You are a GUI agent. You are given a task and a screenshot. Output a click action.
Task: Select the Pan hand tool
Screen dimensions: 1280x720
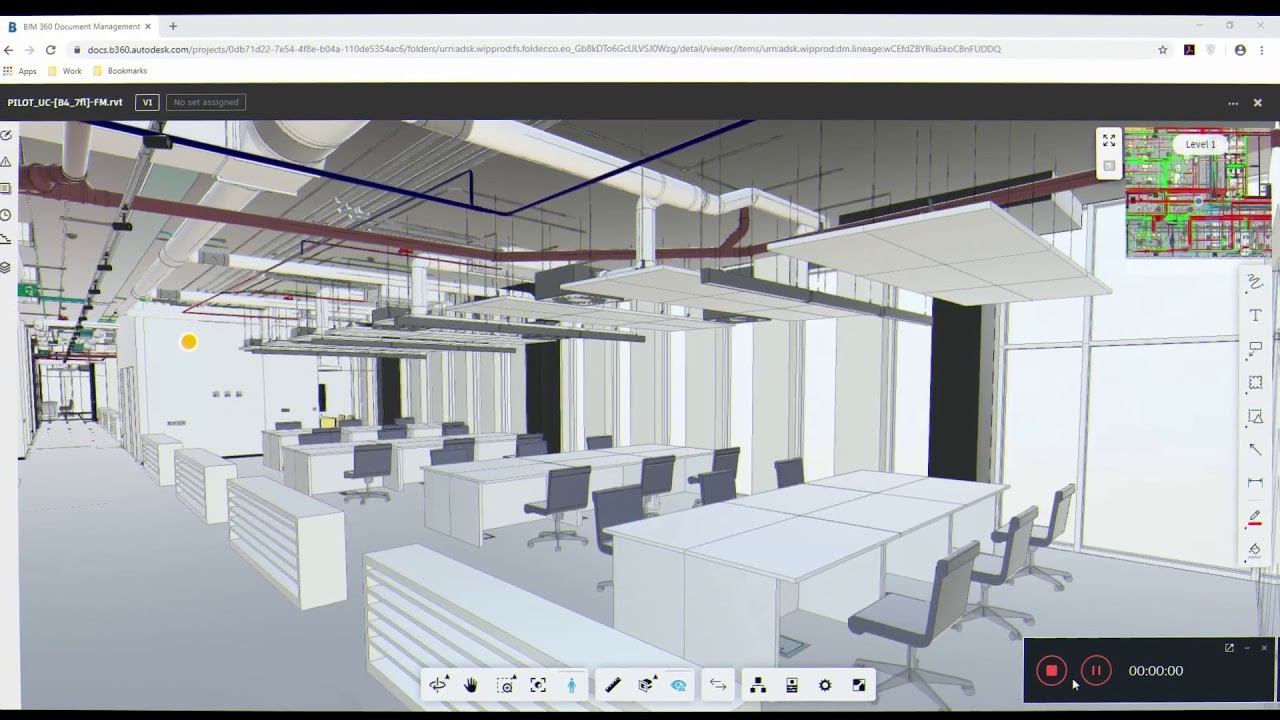[471, 685]
